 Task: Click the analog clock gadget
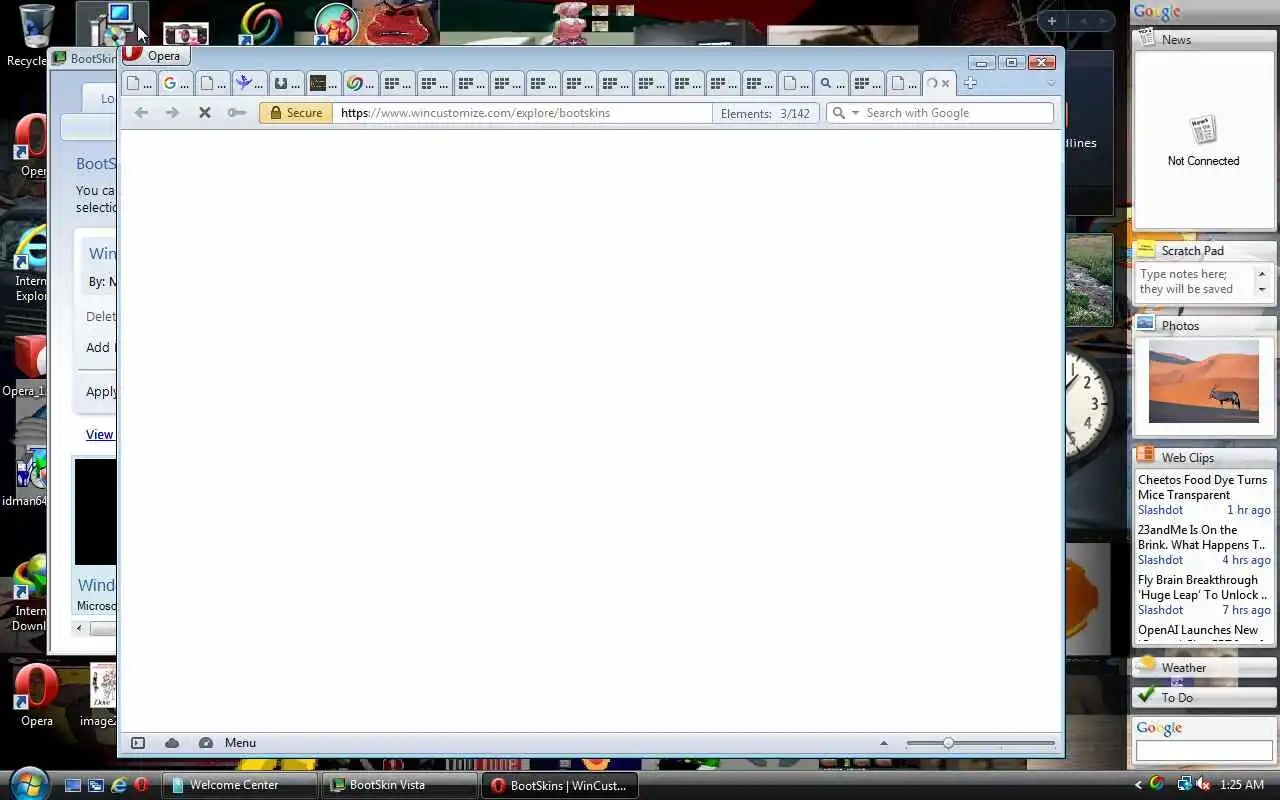pyautogui.click(x=1087, y=405)
